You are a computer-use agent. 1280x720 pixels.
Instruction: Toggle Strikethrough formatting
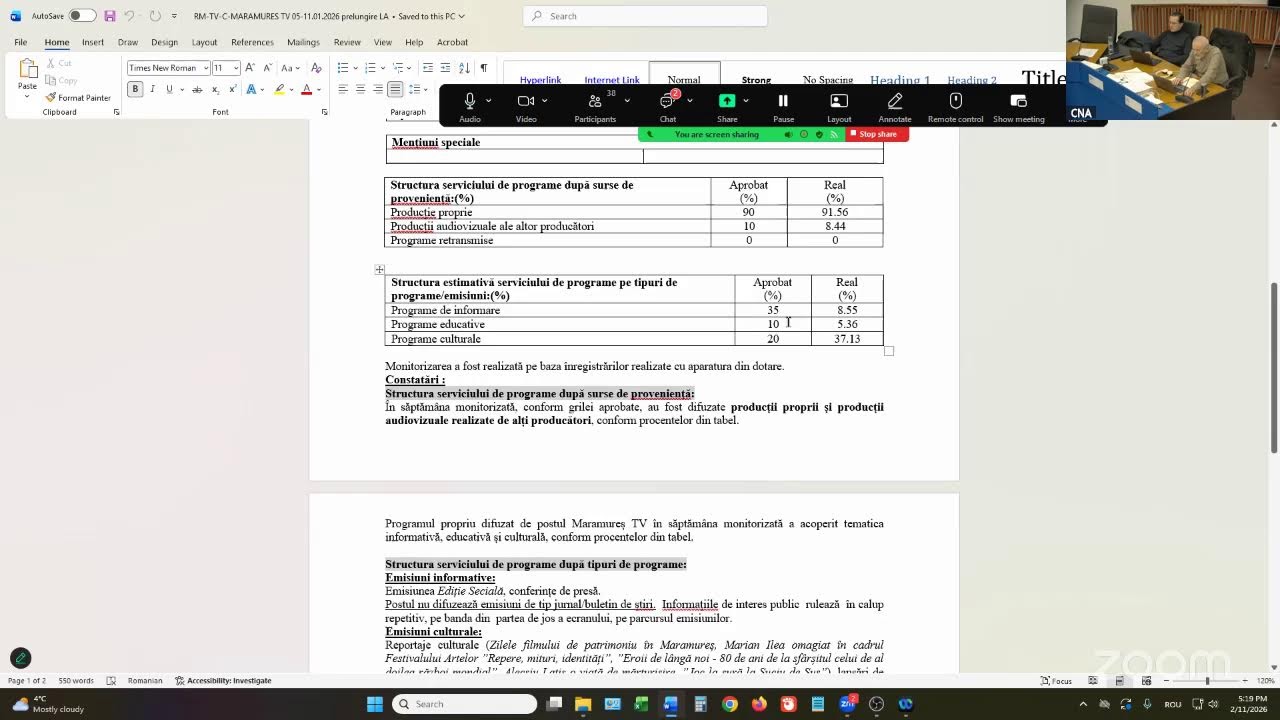click(197, 89)
